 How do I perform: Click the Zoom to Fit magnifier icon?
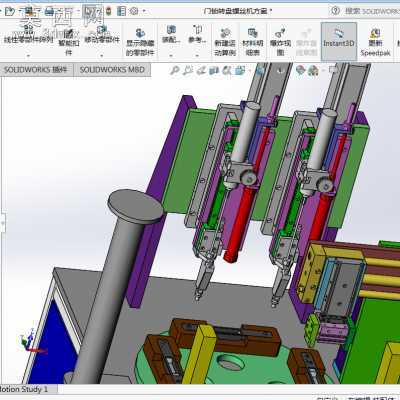(174, 70)
